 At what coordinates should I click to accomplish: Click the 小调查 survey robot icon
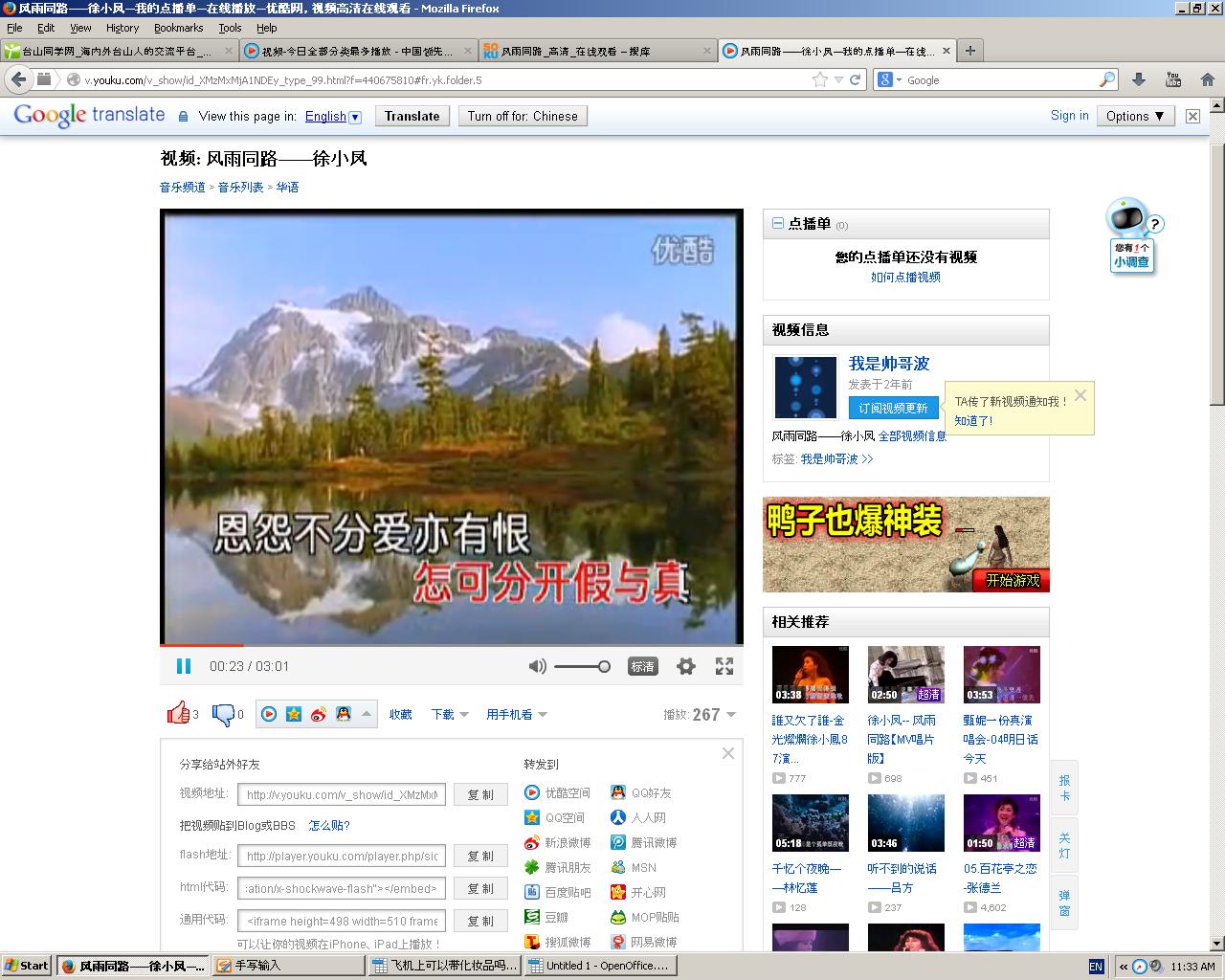pyautogui.click(x=1132, y=235)
